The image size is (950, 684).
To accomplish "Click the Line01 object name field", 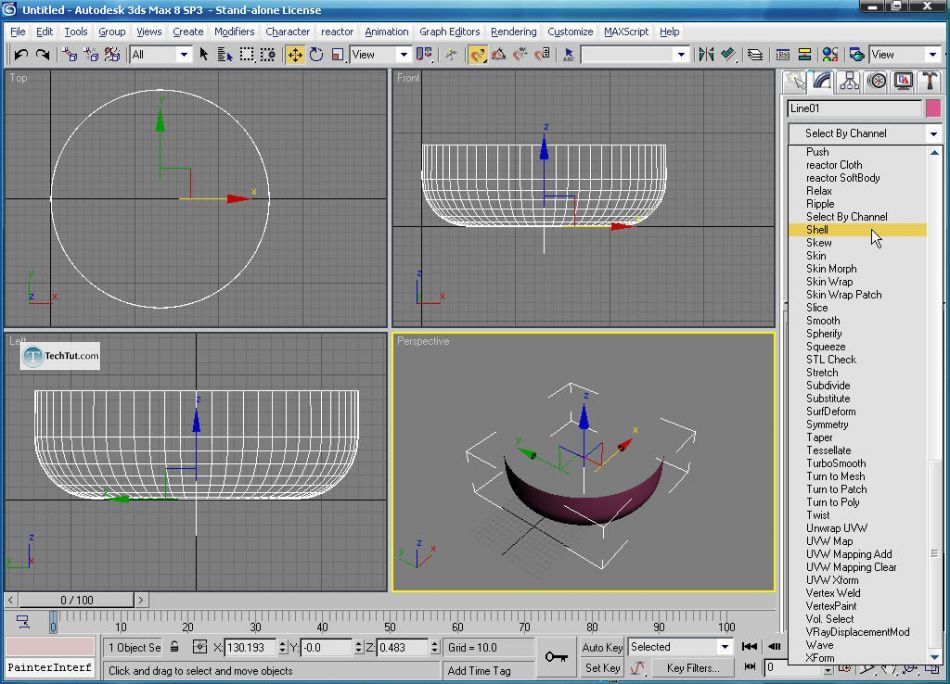I will 854,108.
